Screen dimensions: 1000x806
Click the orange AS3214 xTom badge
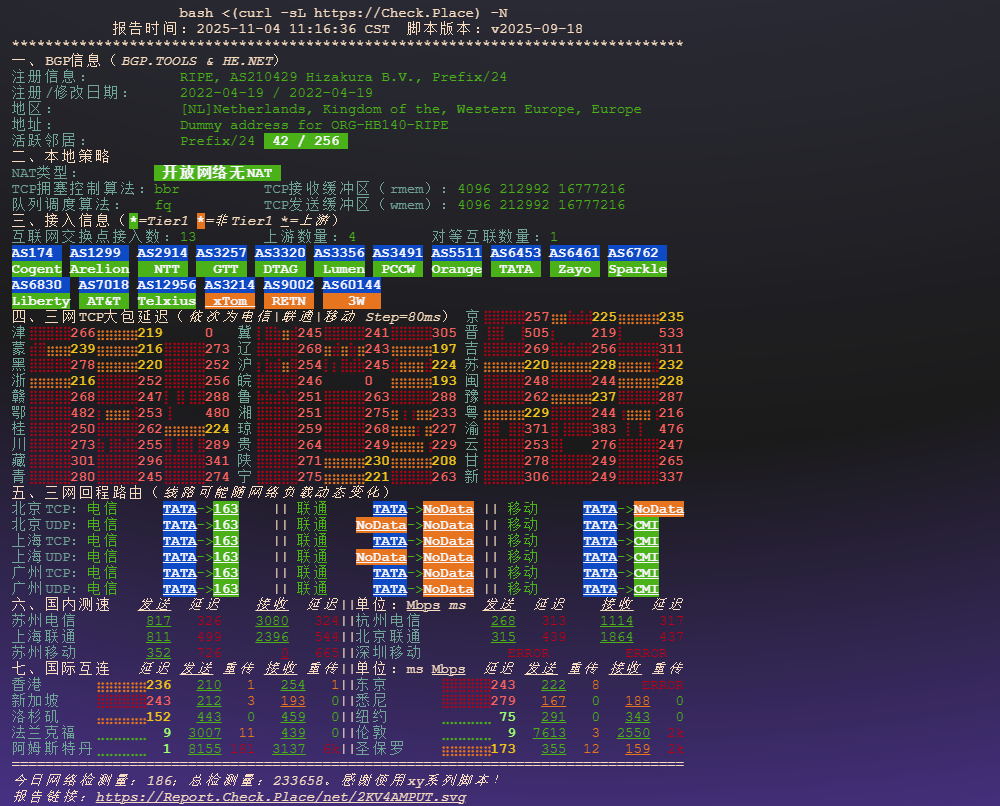pos(230,293)
